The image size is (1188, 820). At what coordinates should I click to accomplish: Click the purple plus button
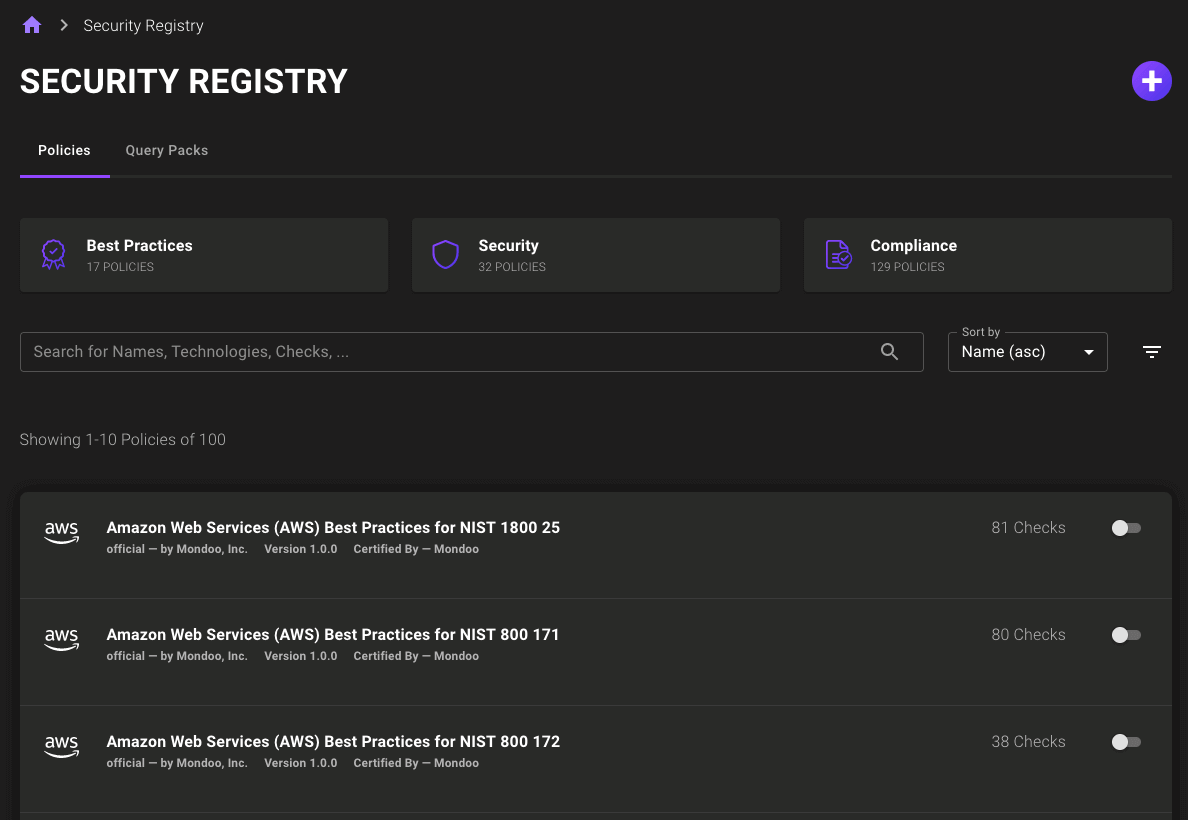(x=1151, y=81)
